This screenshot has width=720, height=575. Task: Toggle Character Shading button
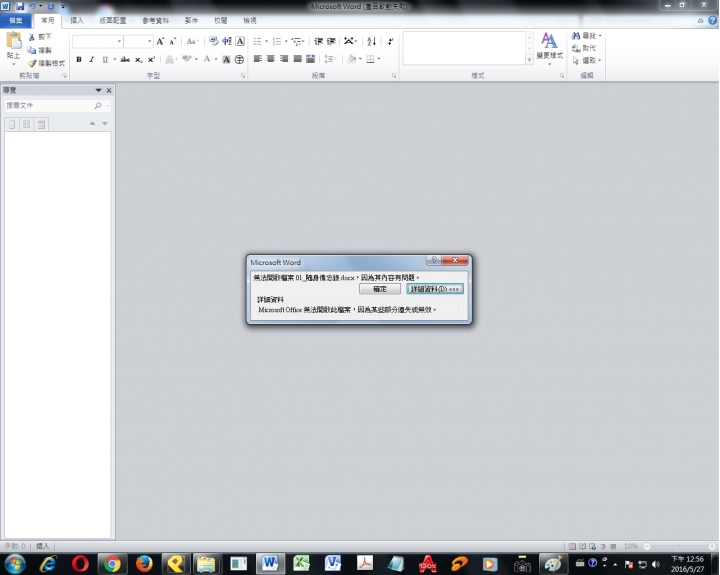pyautogui.click(x=226, y=59)
